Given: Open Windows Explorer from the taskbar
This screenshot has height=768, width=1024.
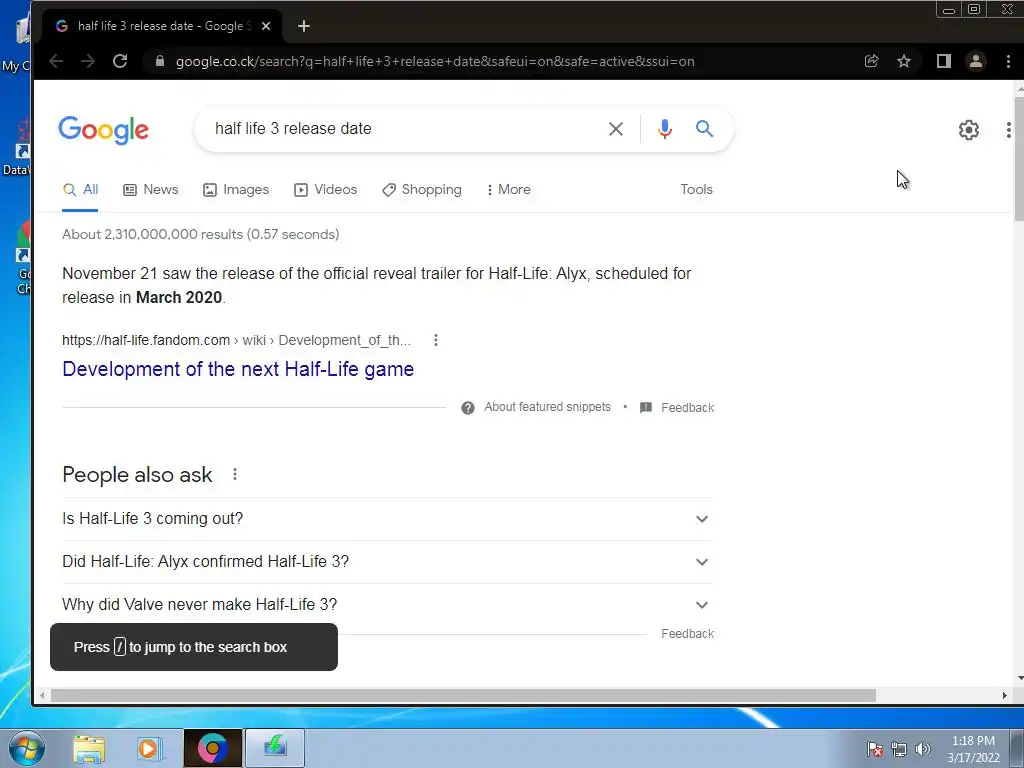Looking at the screenshot, I should tap(89, 748).
